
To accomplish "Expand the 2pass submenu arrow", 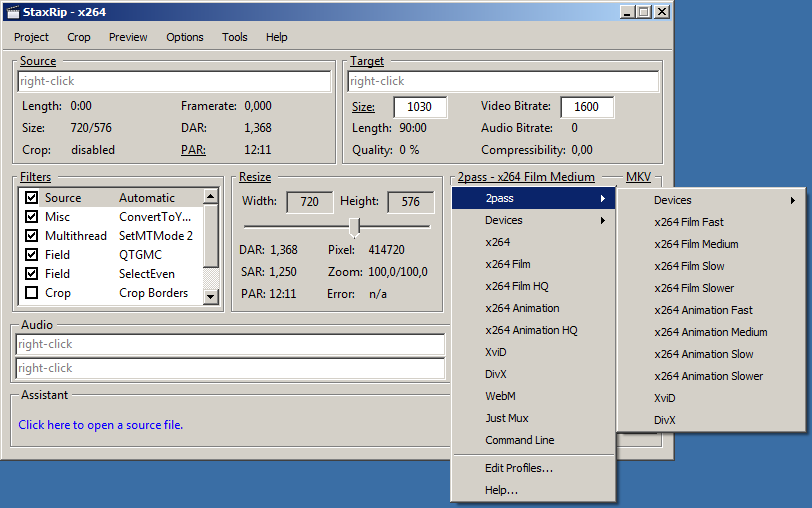I will 603,198.
